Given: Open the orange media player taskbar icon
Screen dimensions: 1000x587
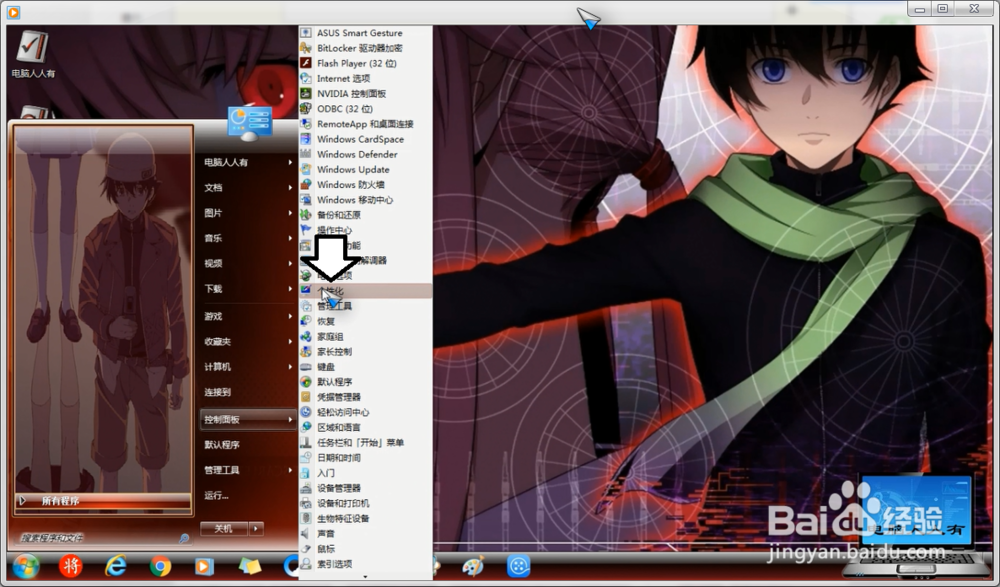Looking at the screenshot, I should pos(204,566).
